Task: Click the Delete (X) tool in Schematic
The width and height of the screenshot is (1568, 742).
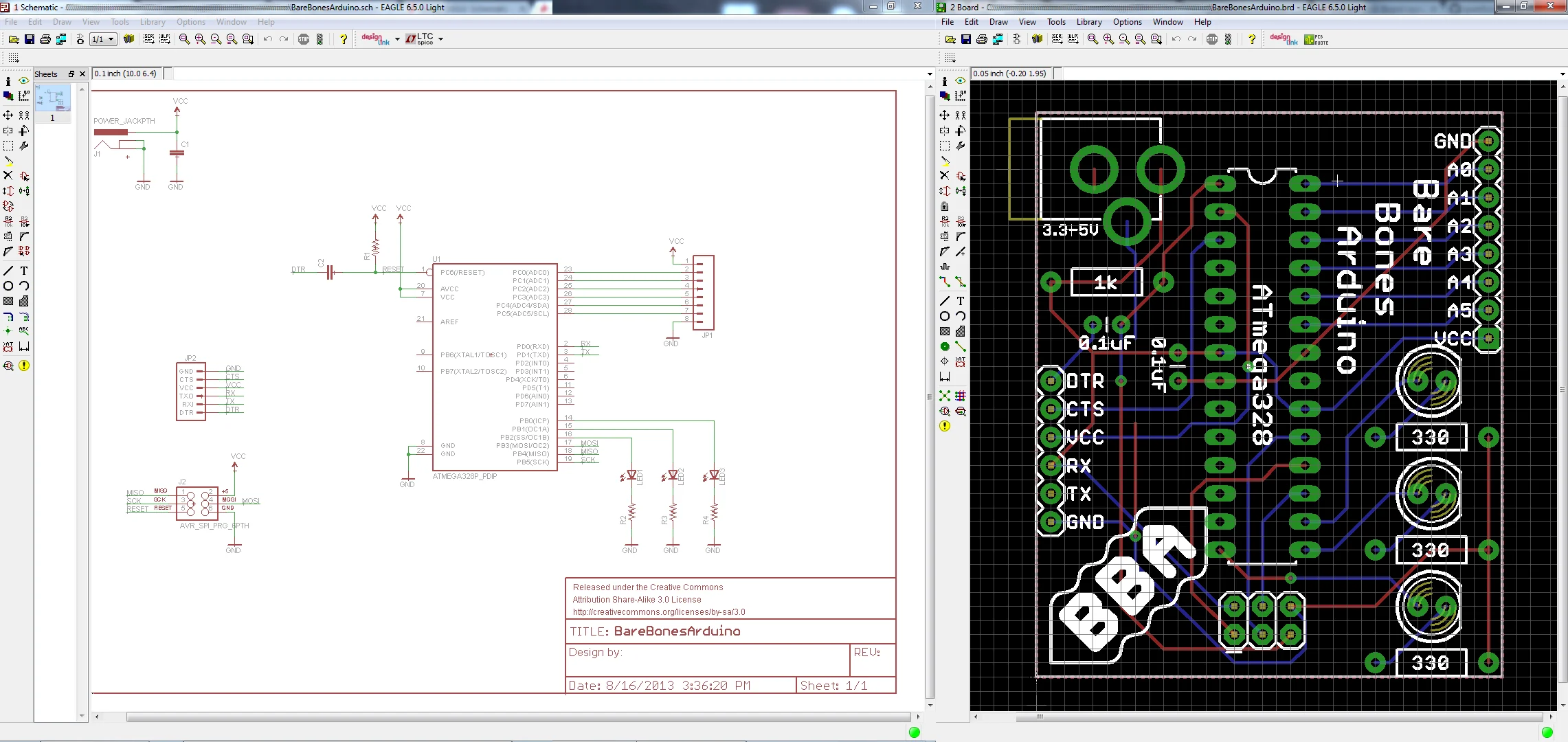Action: 8,176
